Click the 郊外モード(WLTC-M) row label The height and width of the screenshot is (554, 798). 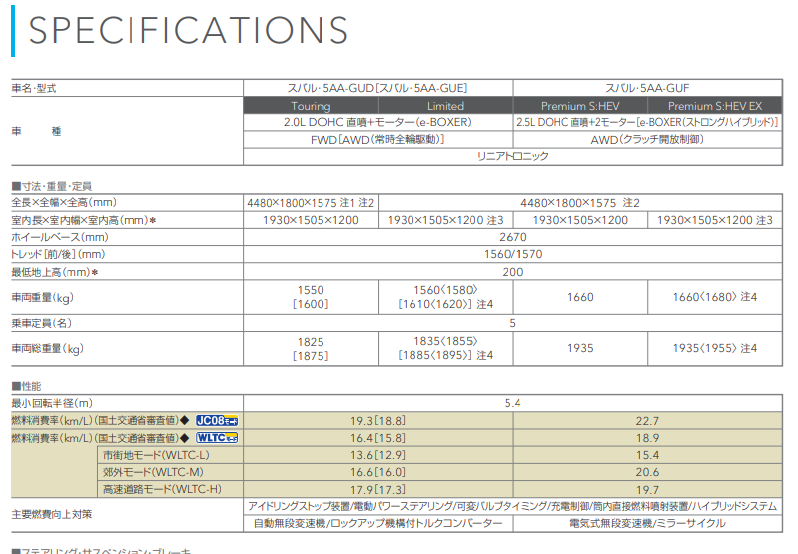coord(153,472)
